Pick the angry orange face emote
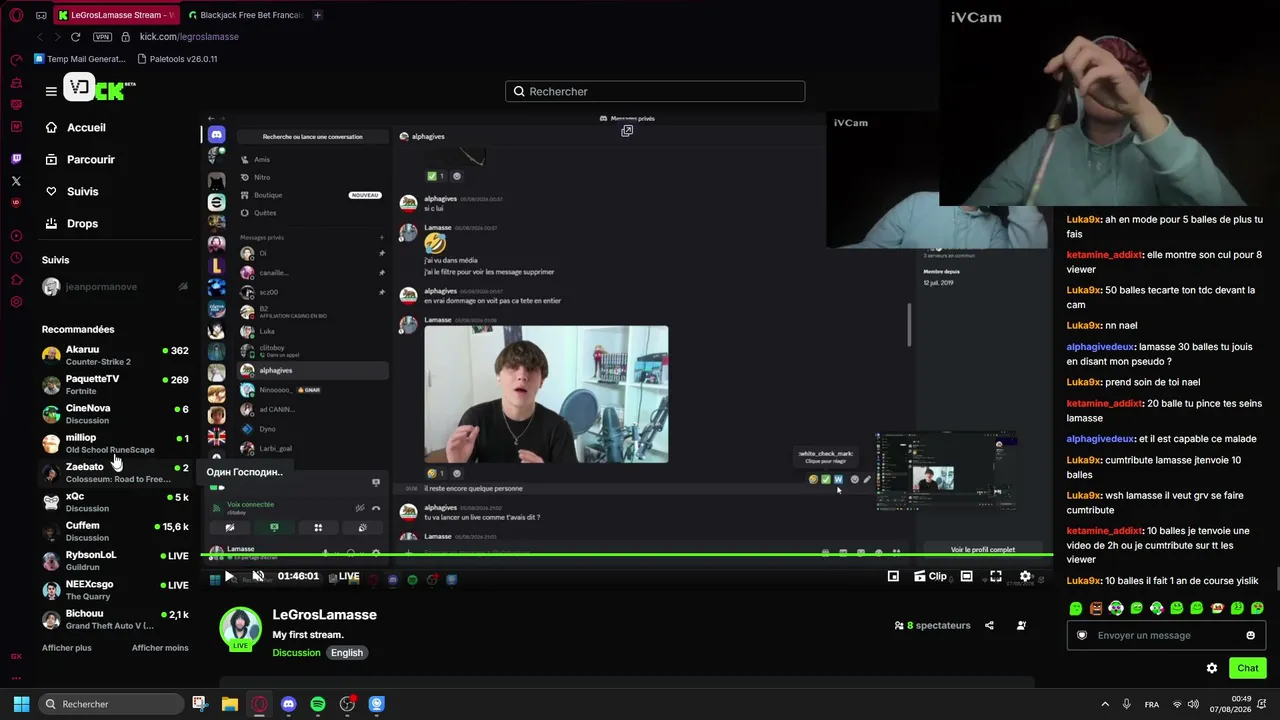 coord(1096,608)
